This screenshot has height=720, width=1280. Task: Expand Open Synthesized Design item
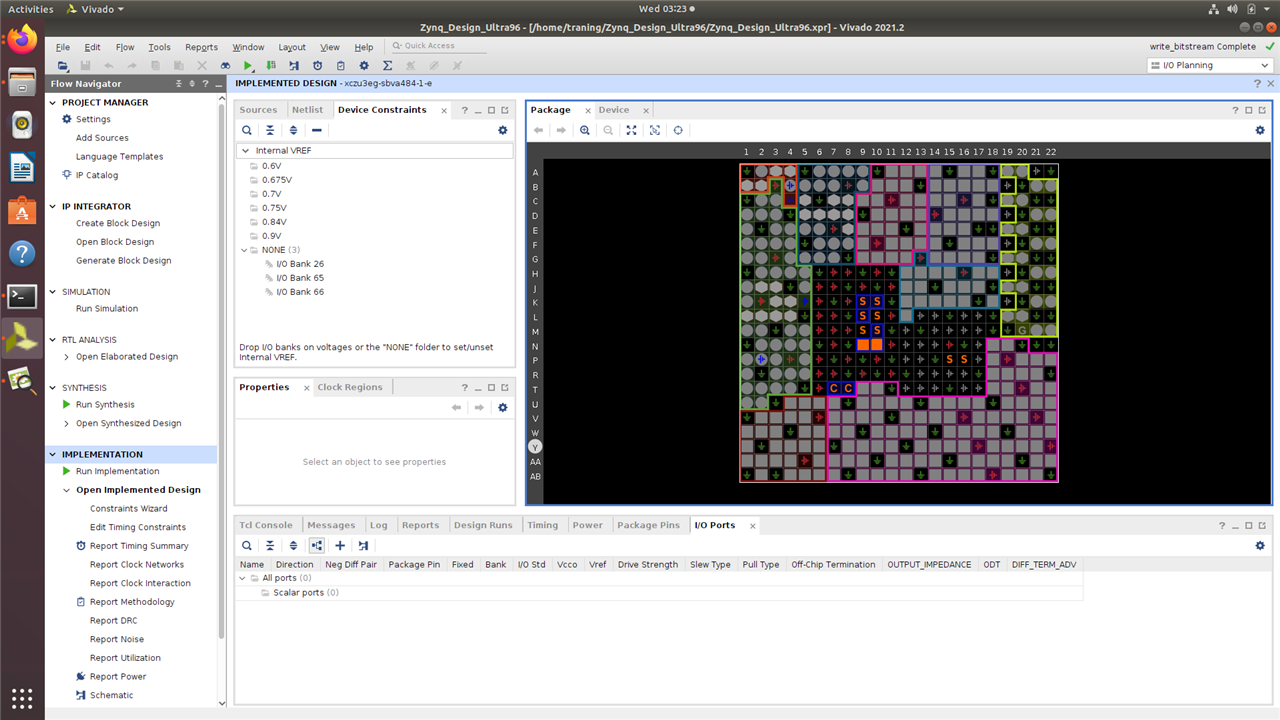[67, 423]
